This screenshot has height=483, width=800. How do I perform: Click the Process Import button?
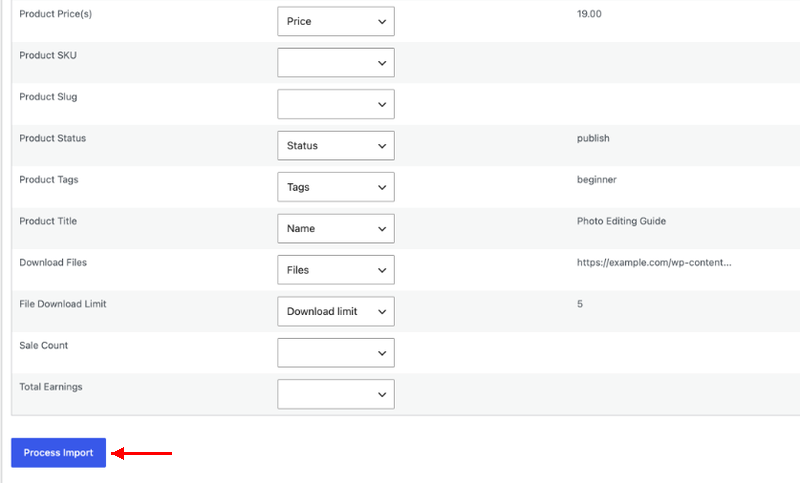point(59,453)
